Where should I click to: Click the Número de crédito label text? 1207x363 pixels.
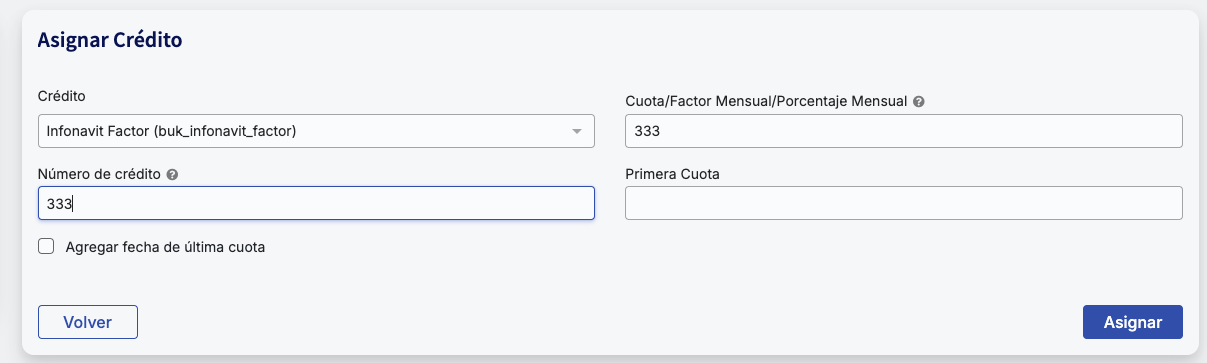[x=99, y=174]
